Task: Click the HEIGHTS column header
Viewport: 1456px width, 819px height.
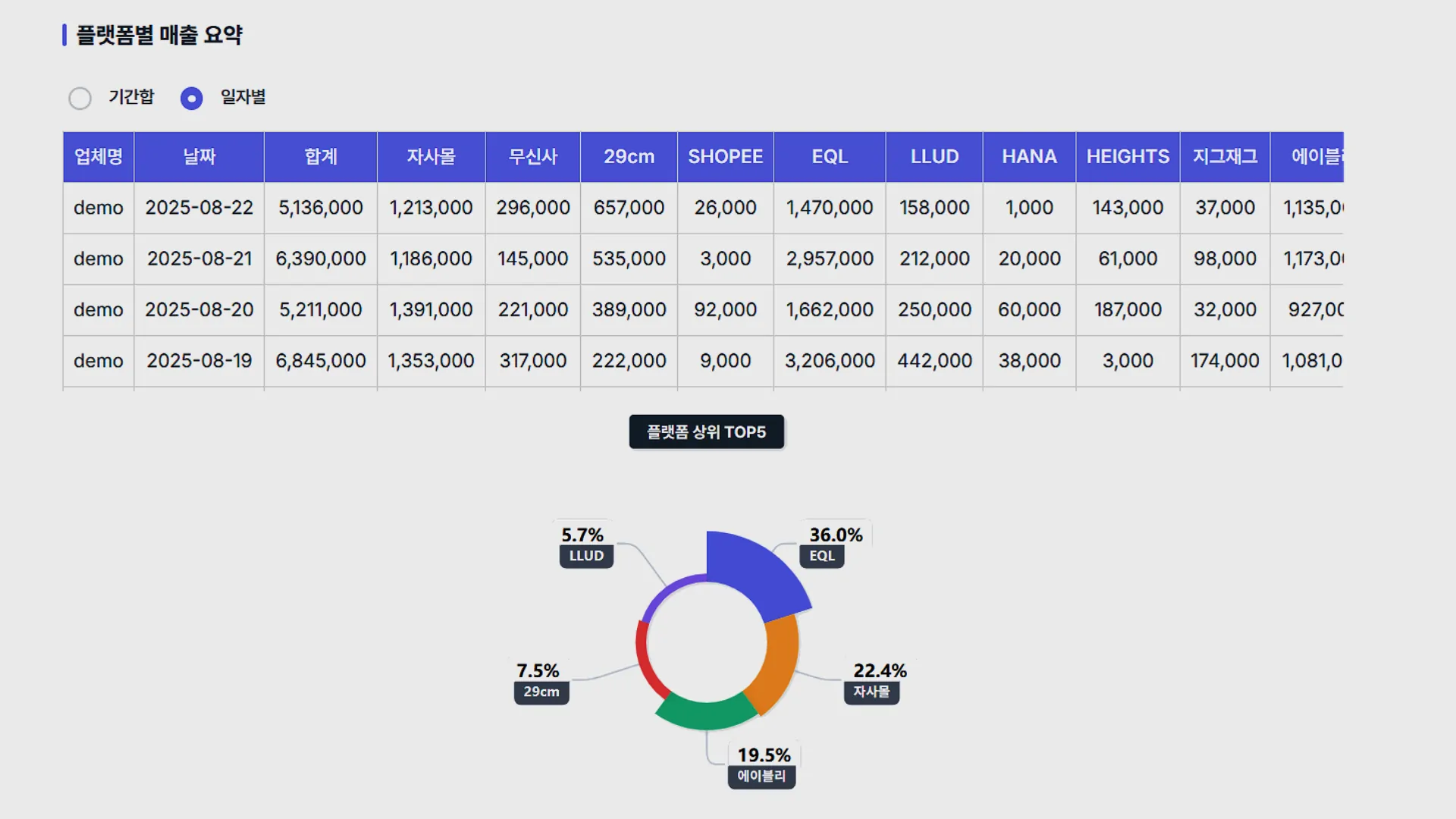Action: 1128,157
